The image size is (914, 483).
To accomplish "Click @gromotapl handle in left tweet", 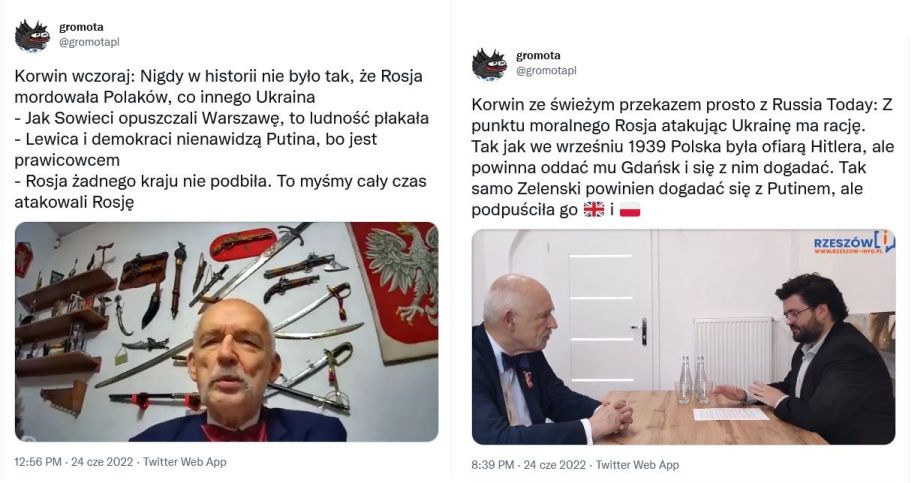I will pos(89,43).
